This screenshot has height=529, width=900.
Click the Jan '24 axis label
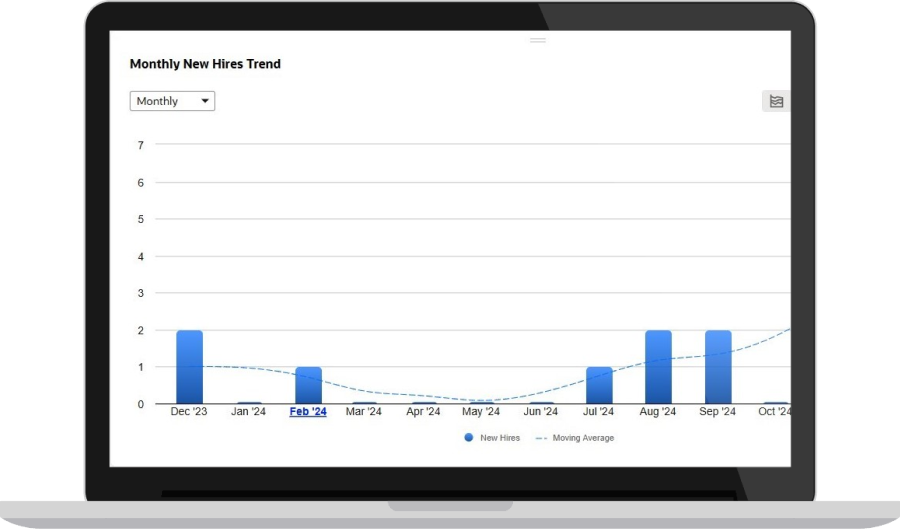[x=248, y=412]
